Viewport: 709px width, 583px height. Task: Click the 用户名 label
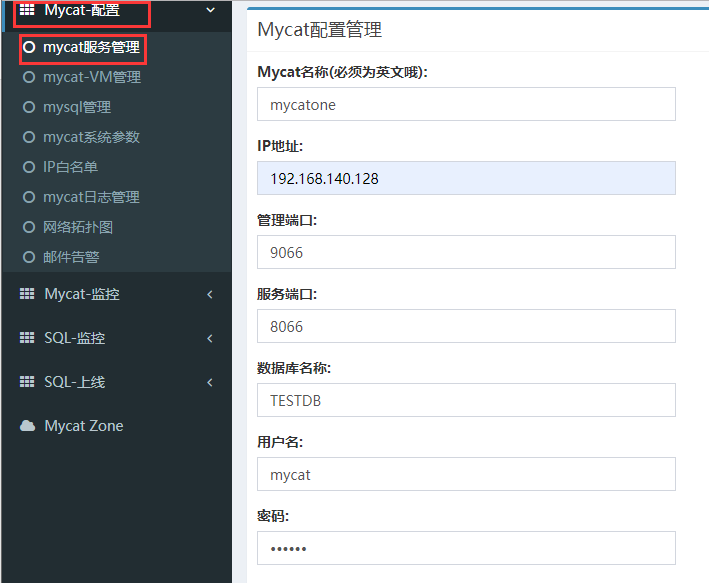tap(280, 442)
